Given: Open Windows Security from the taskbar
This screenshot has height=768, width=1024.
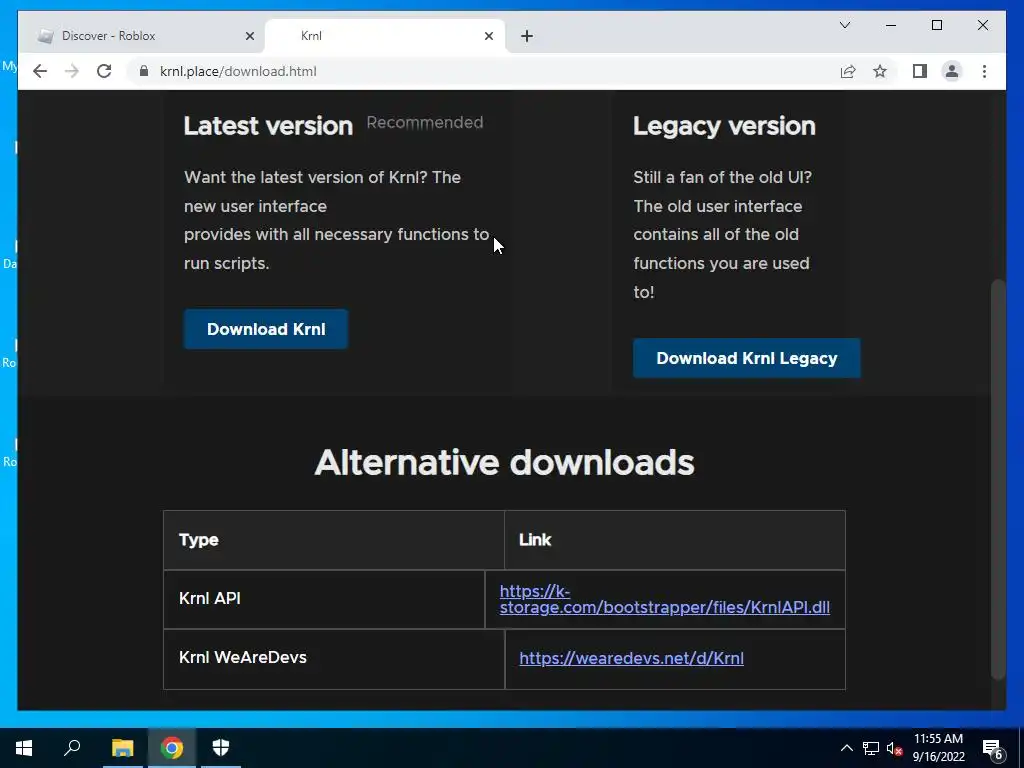Looking at the screenshot, I should click(221, 748).
